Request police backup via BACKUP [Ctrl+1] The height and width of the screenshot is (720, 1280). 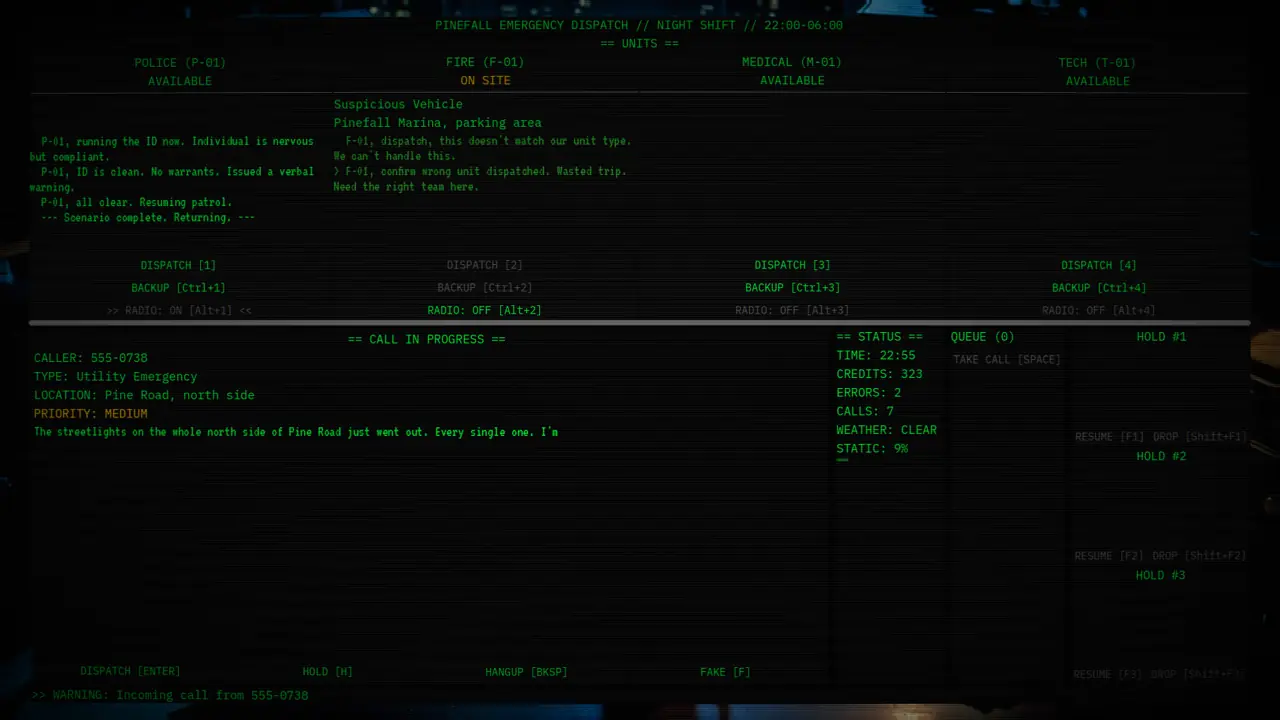coord(178,288)
